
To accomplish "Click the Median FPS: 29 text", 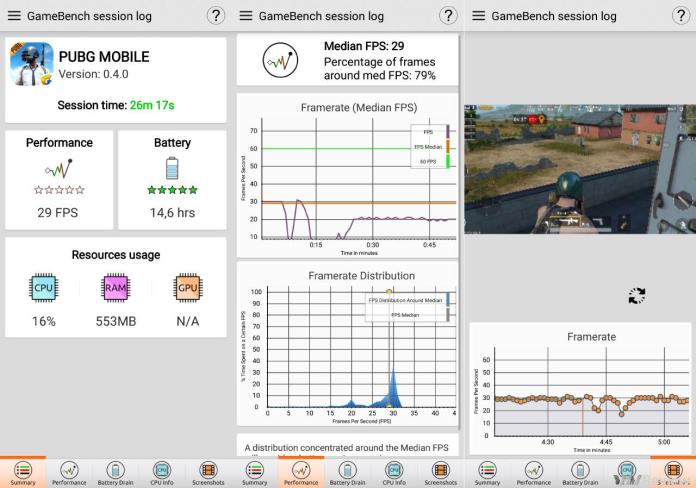I will point(364,46).
